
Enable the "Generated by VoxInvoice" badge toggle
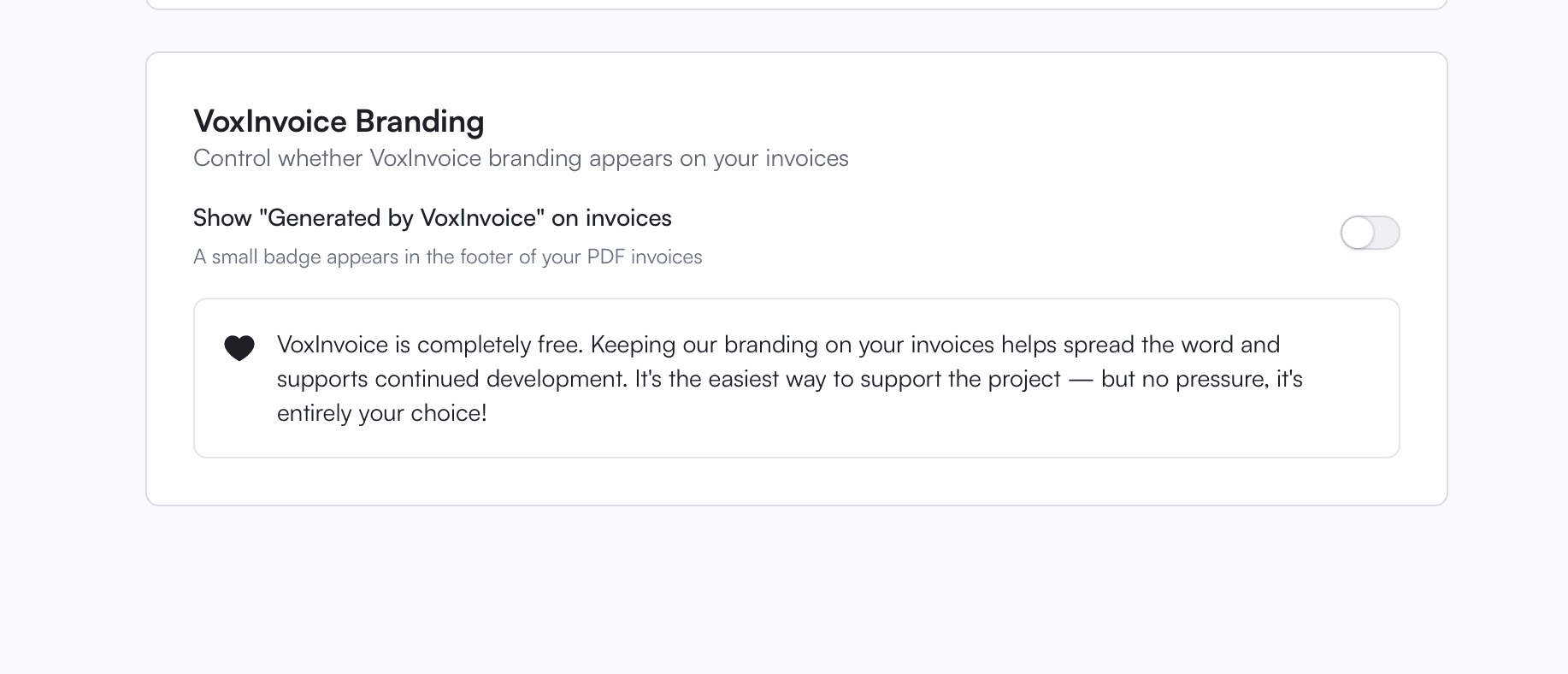1370,233
